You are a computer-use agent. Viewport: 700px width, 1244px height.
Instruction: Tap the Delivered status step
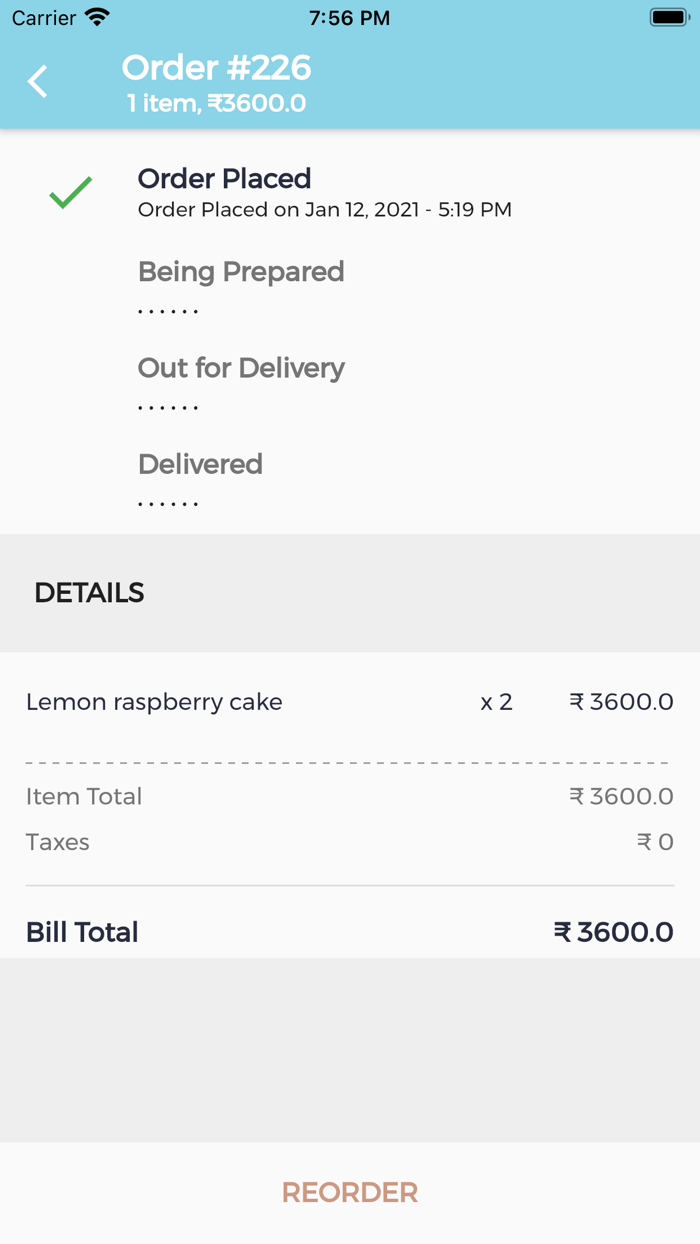pyautogui.click(x=200, y=464)
